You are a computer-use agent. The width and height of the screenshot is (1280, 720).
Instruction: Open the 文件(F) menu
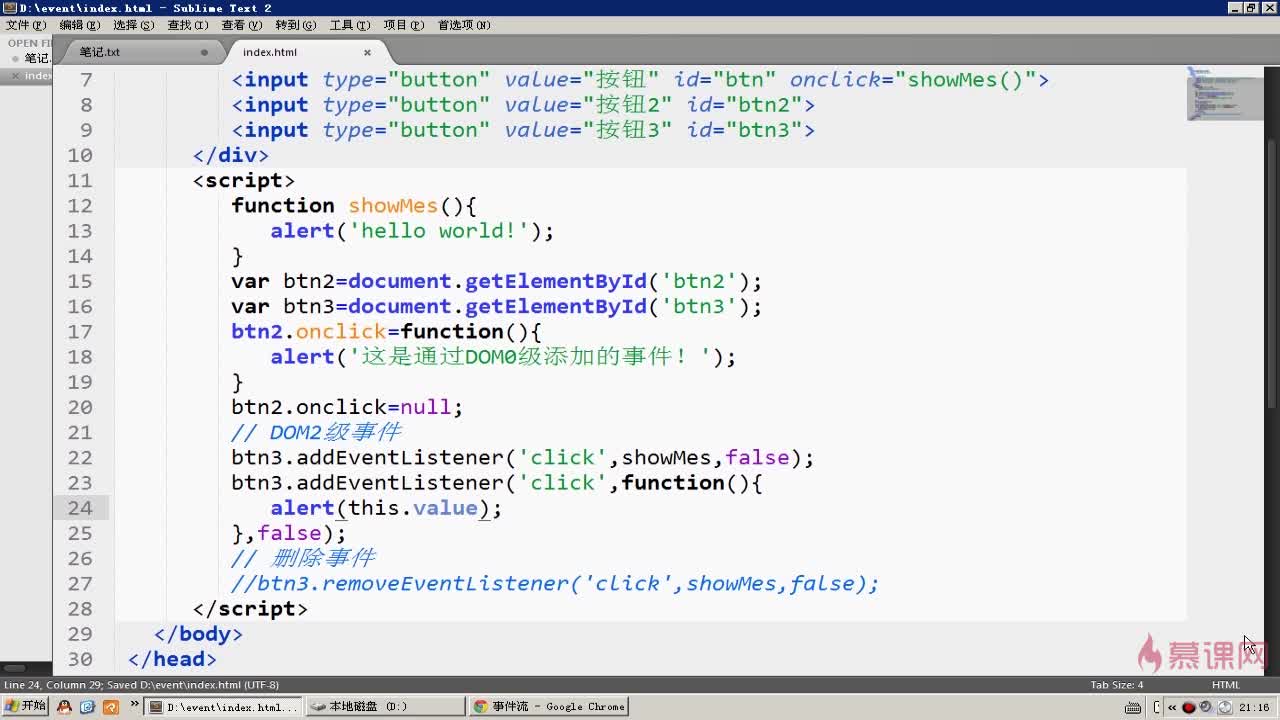26,25
